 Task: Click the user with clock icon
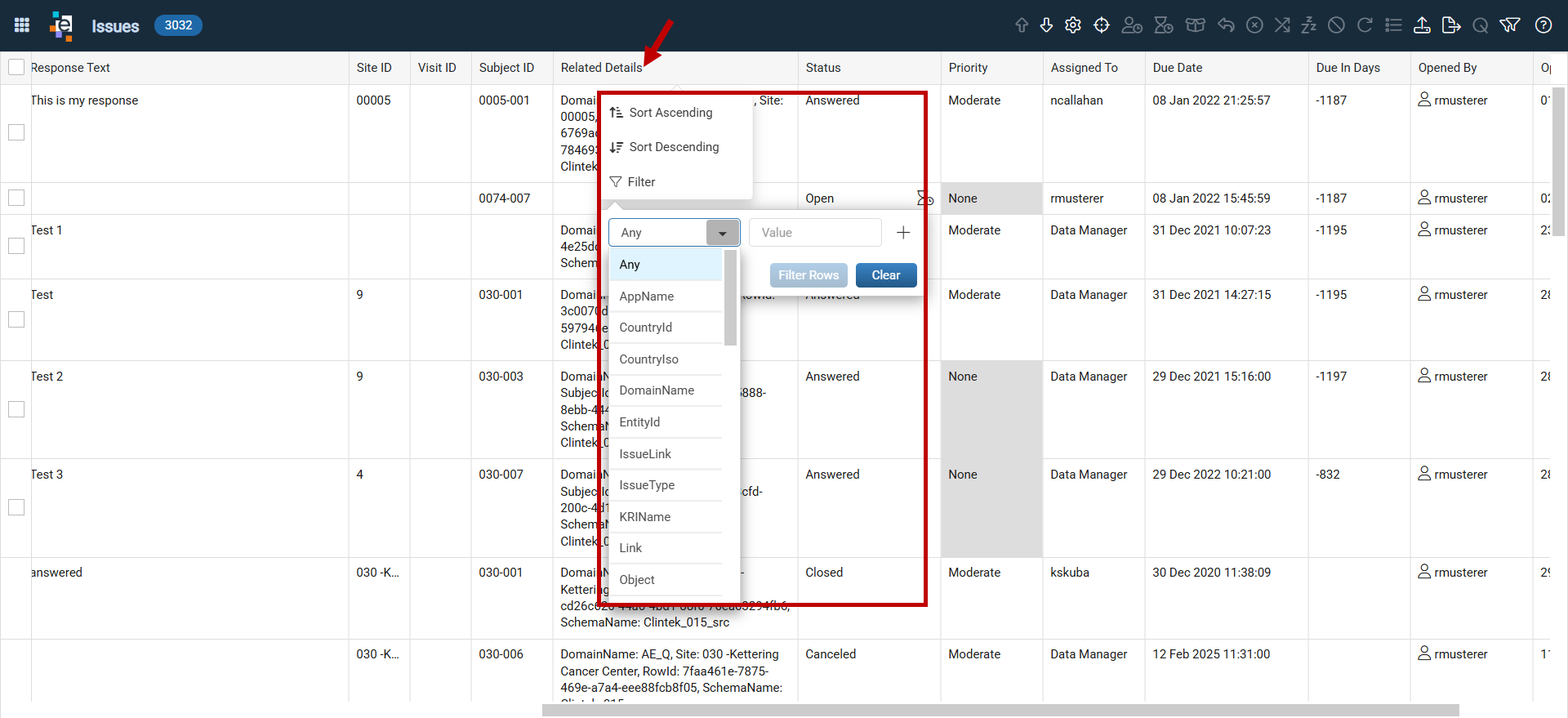click(x=1132, y=25)
